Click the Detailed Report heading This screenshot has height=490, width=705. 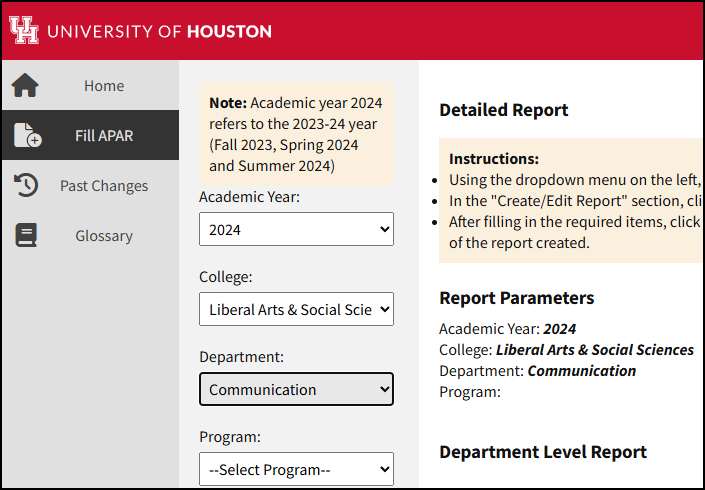(x=503, y=110)
